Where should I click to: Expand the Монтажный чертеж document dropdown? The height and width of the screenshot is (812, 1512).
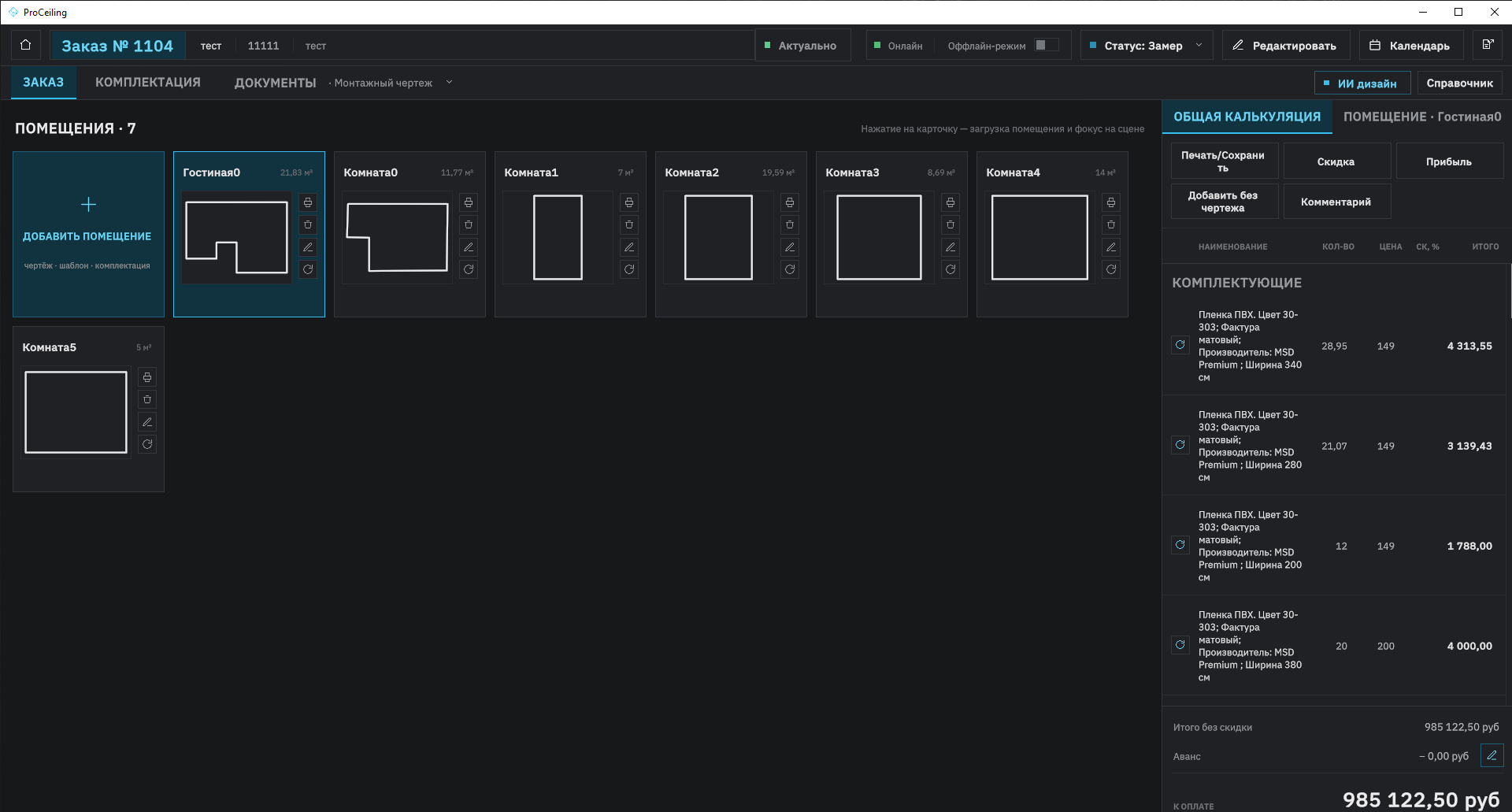pyautogui.click(x=449, y=82)
